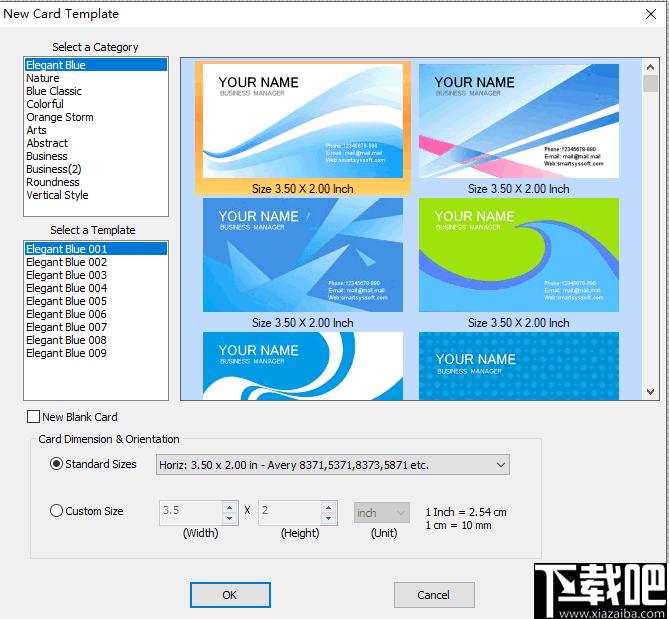Expand the inch unit dropdown
The image size is (669, 619).
pyautogui.click(x=382, y=512)
